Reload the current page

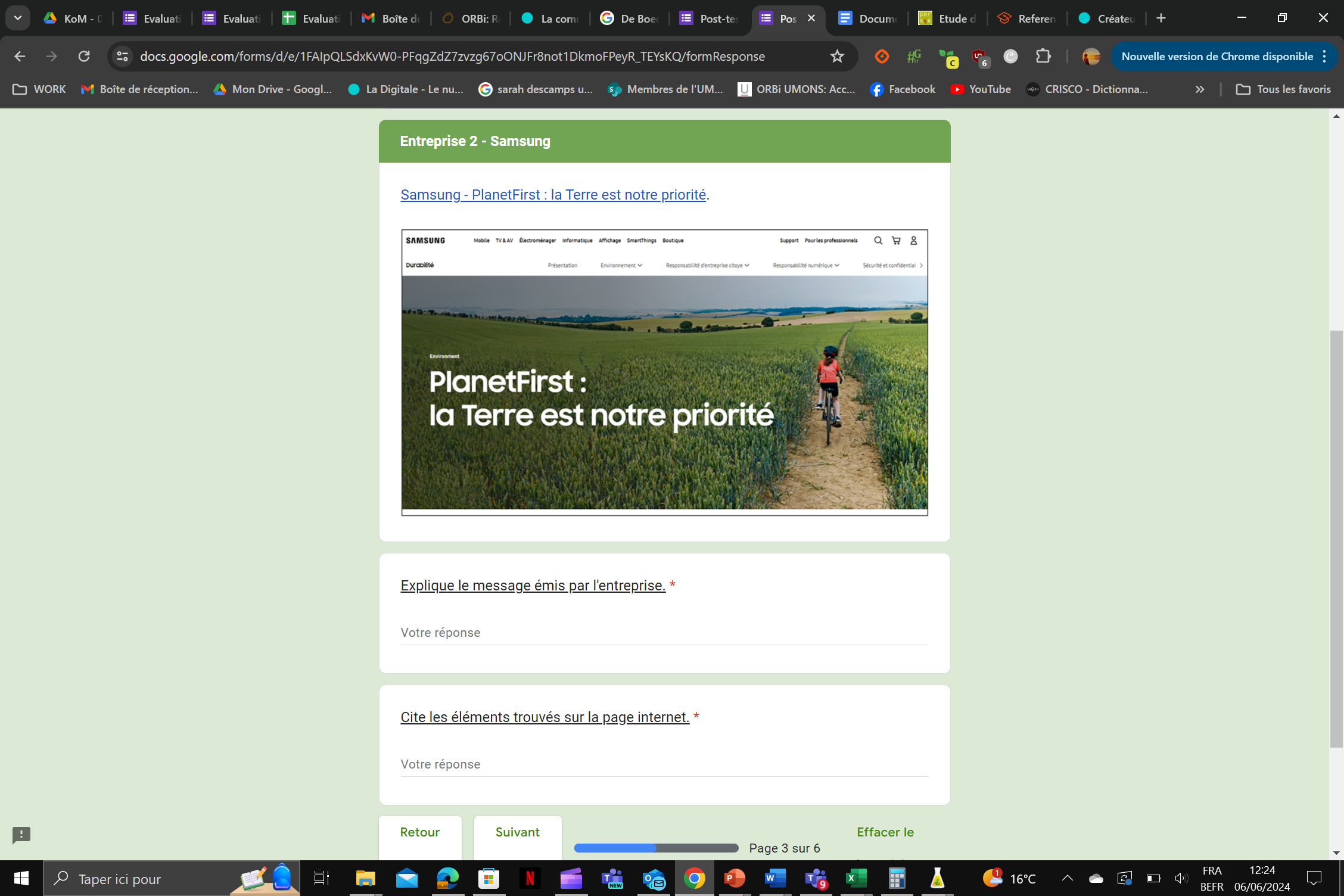[84, 56]
